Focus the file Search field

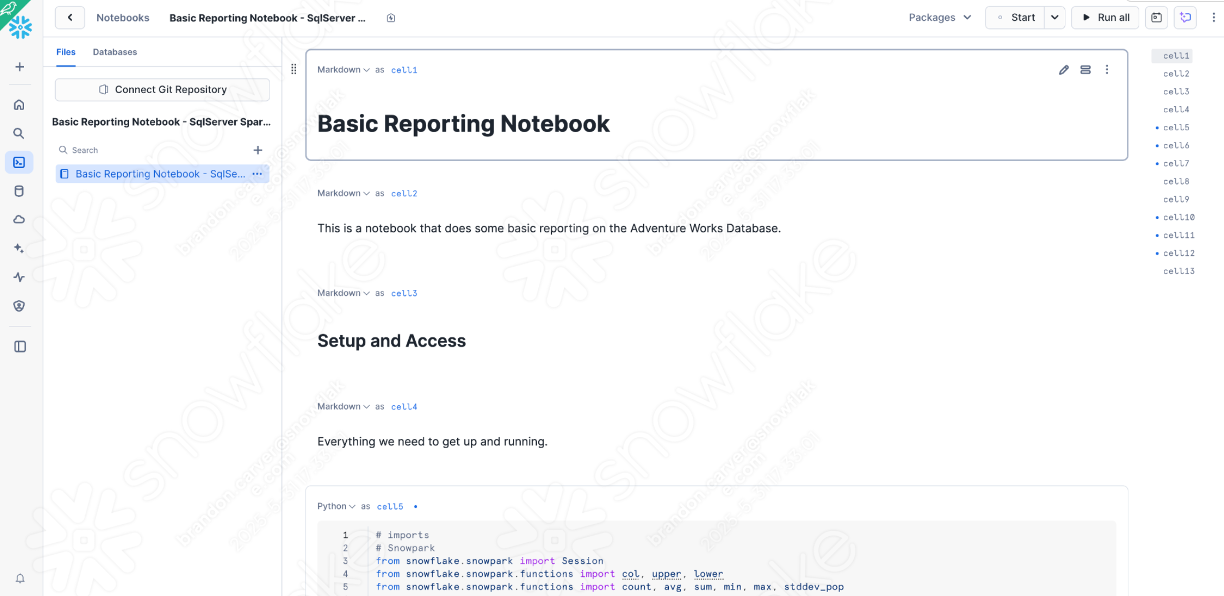point(150,150)
